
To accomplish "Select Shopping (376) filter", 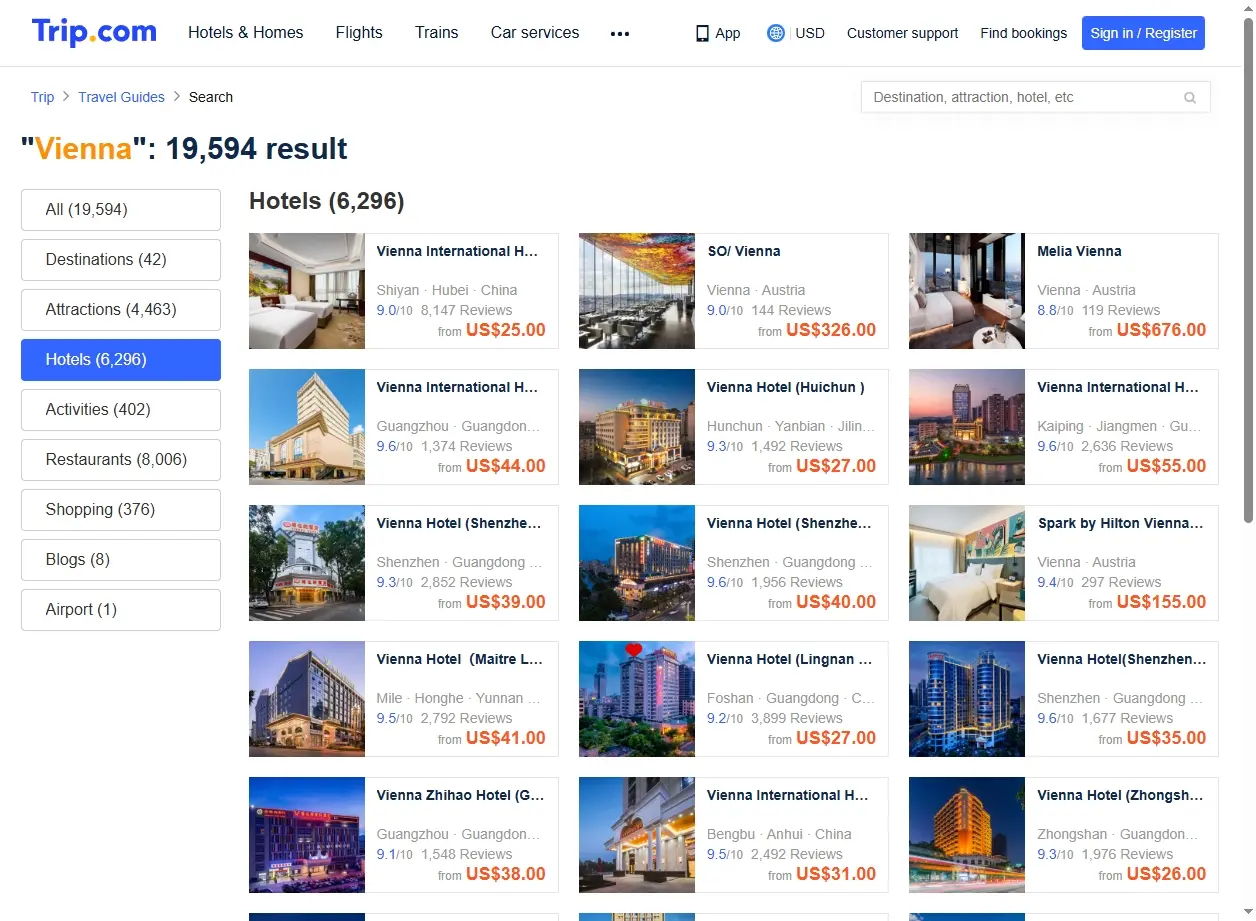I will click(x=121, y=510).
